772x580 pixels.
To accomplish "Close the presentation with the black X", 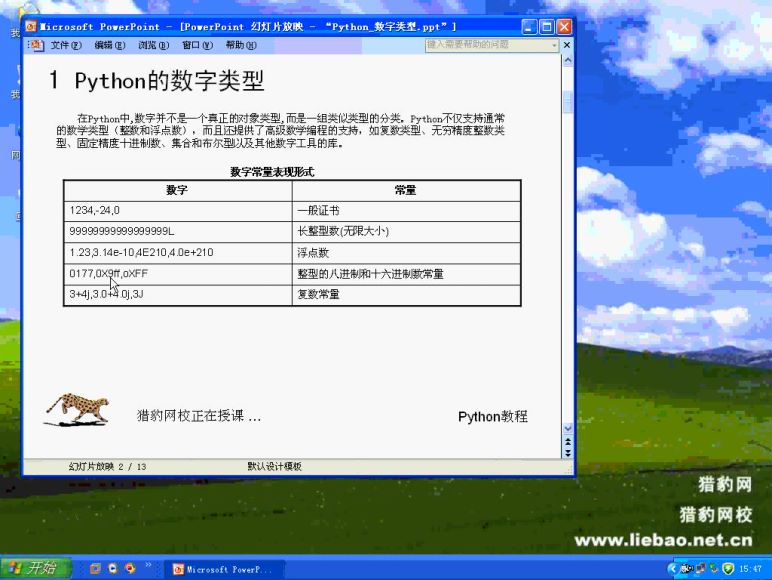I will 567,45.
